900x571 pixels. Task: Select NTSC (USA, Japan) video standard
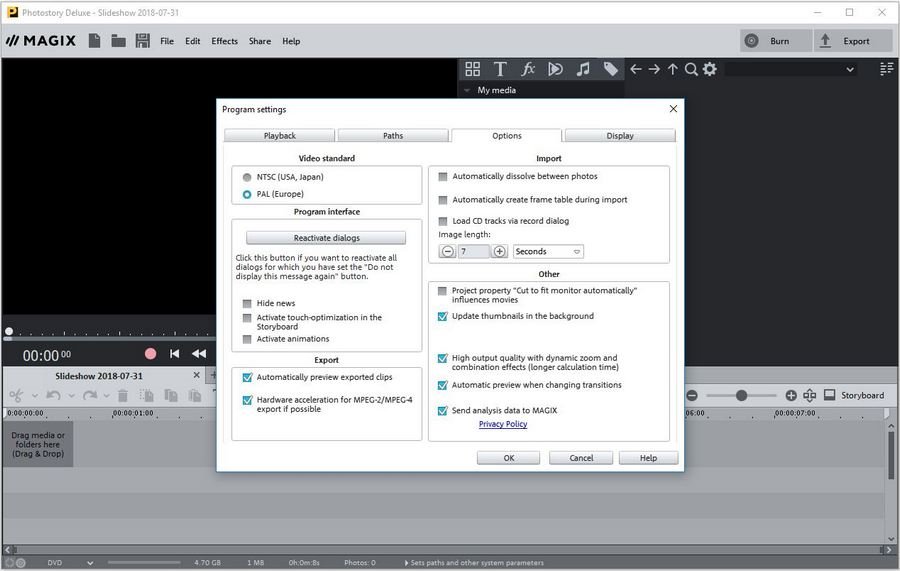[247, 177]
